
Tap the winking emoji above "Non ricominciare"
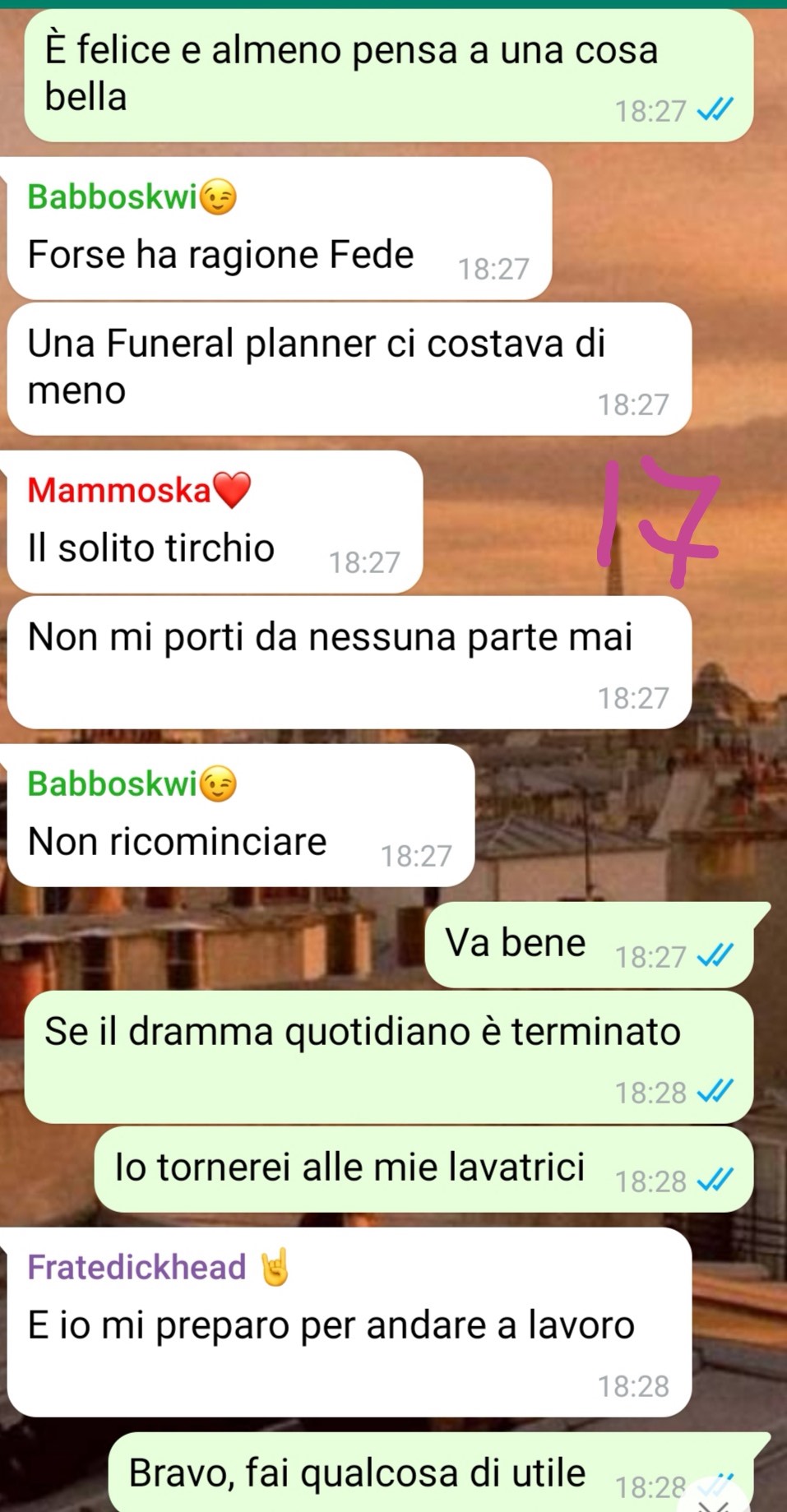pos(218,784)
